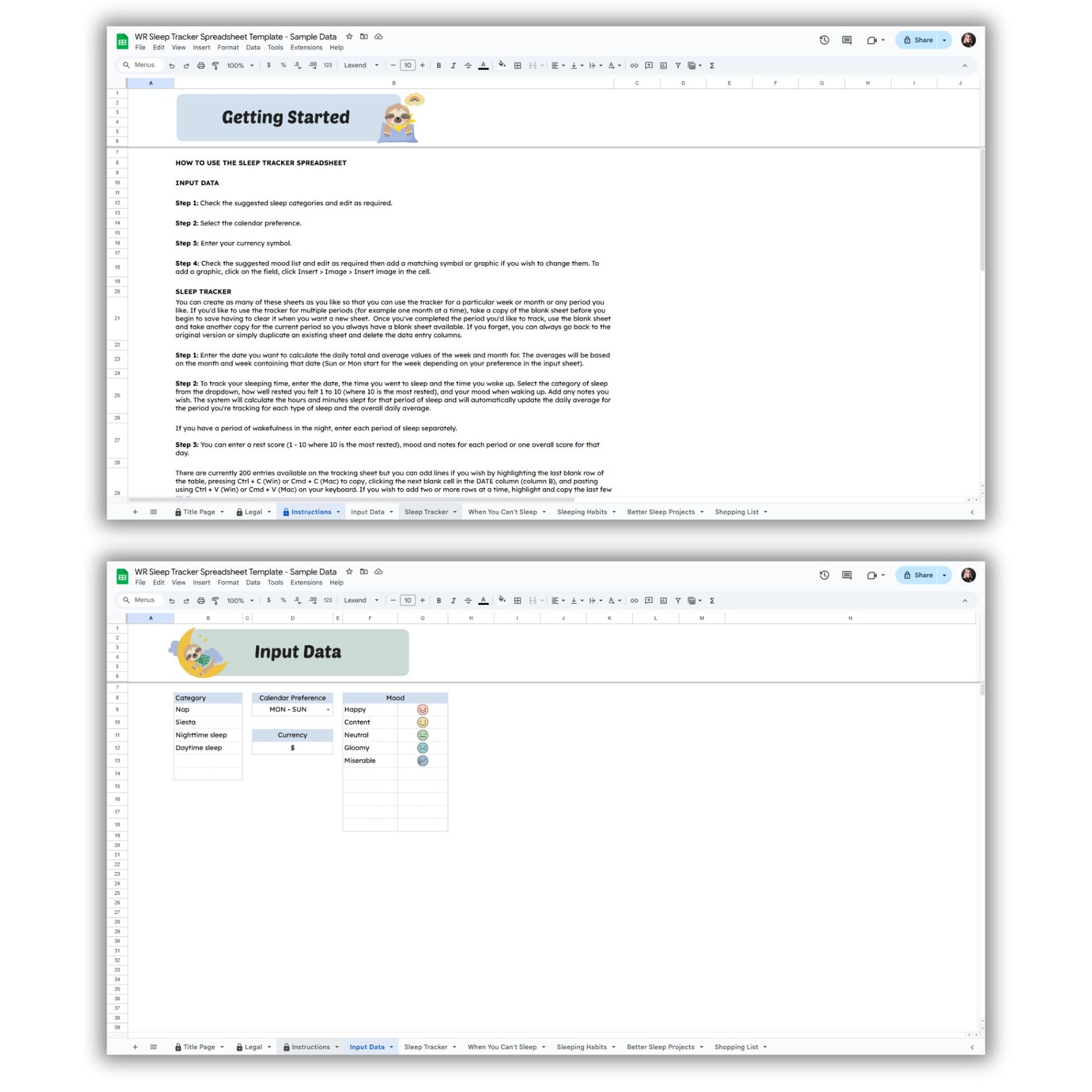1092x1092 pixels.
Task: Switch to Sleep Tracker tab in Getting Started window
Action: click(430, 512)
